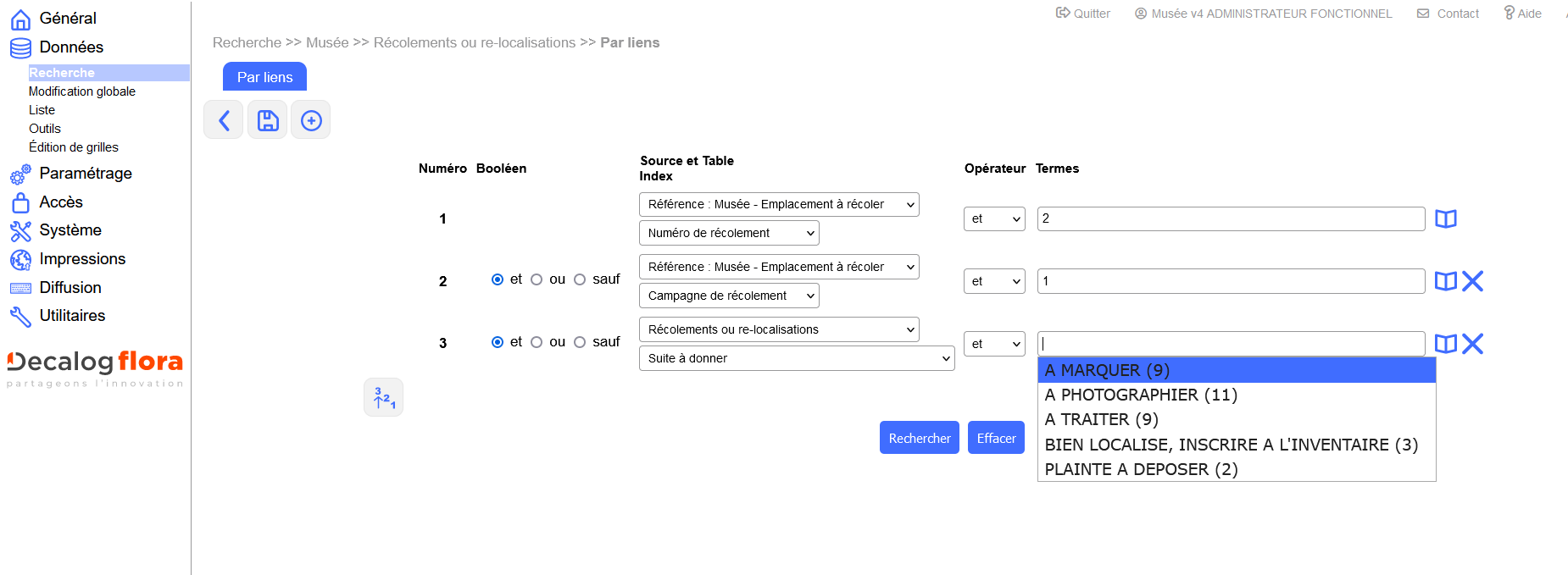The width and height of the screenshot is (1568, 575).
Task: Select 'sauf' boolean for row 3
Action: (x=580, y=342)
